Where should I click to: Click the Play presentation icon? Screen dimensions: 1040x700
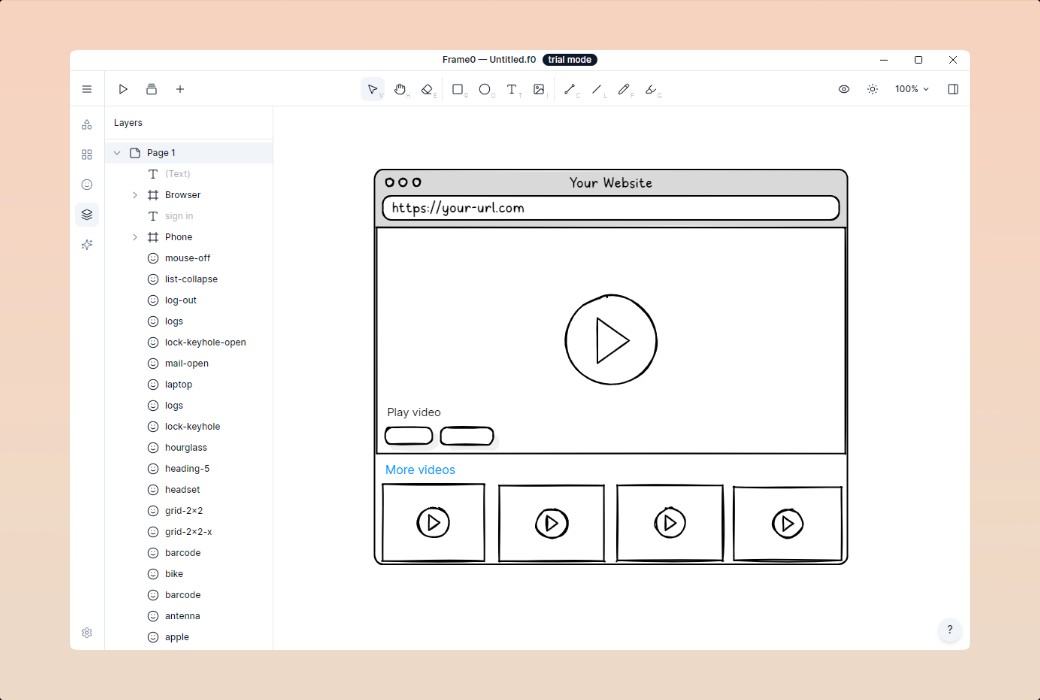point(123,89)
